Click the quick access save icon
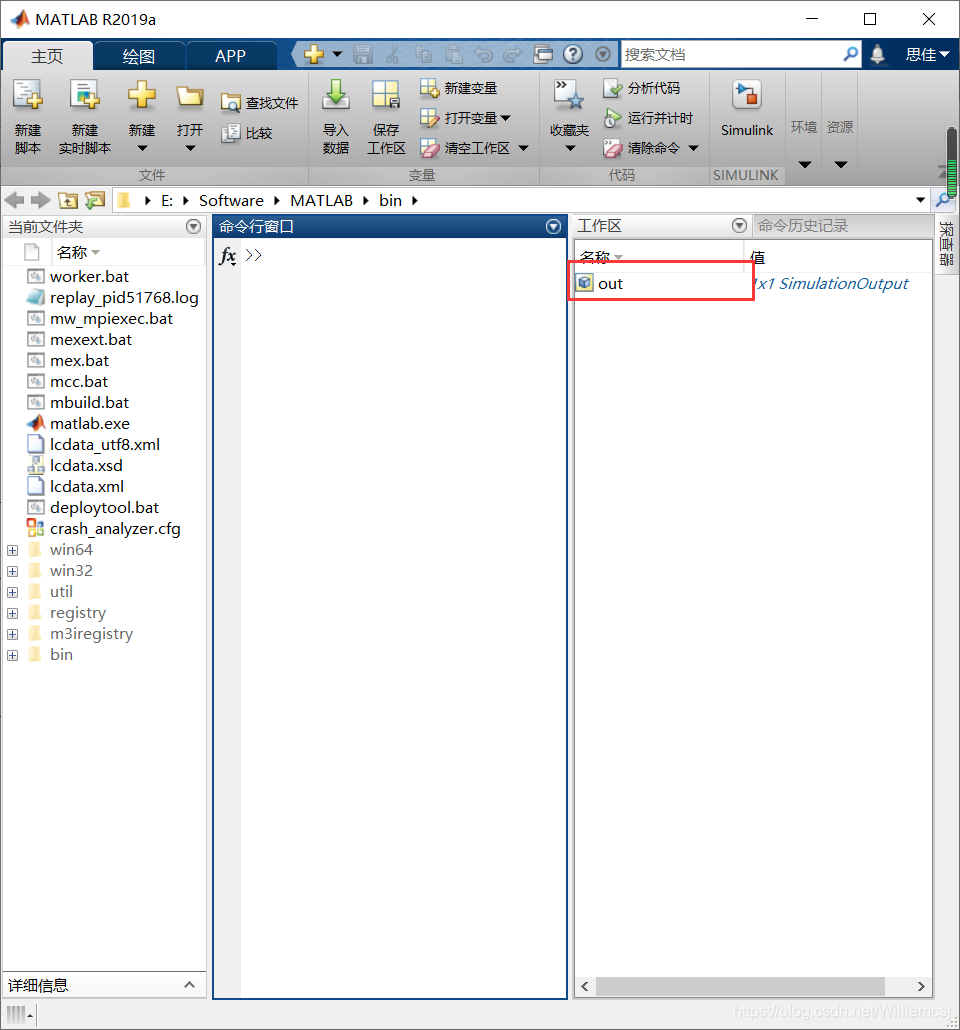The image size is (960, 1030). pyautogui.click(x=363, y=55)
